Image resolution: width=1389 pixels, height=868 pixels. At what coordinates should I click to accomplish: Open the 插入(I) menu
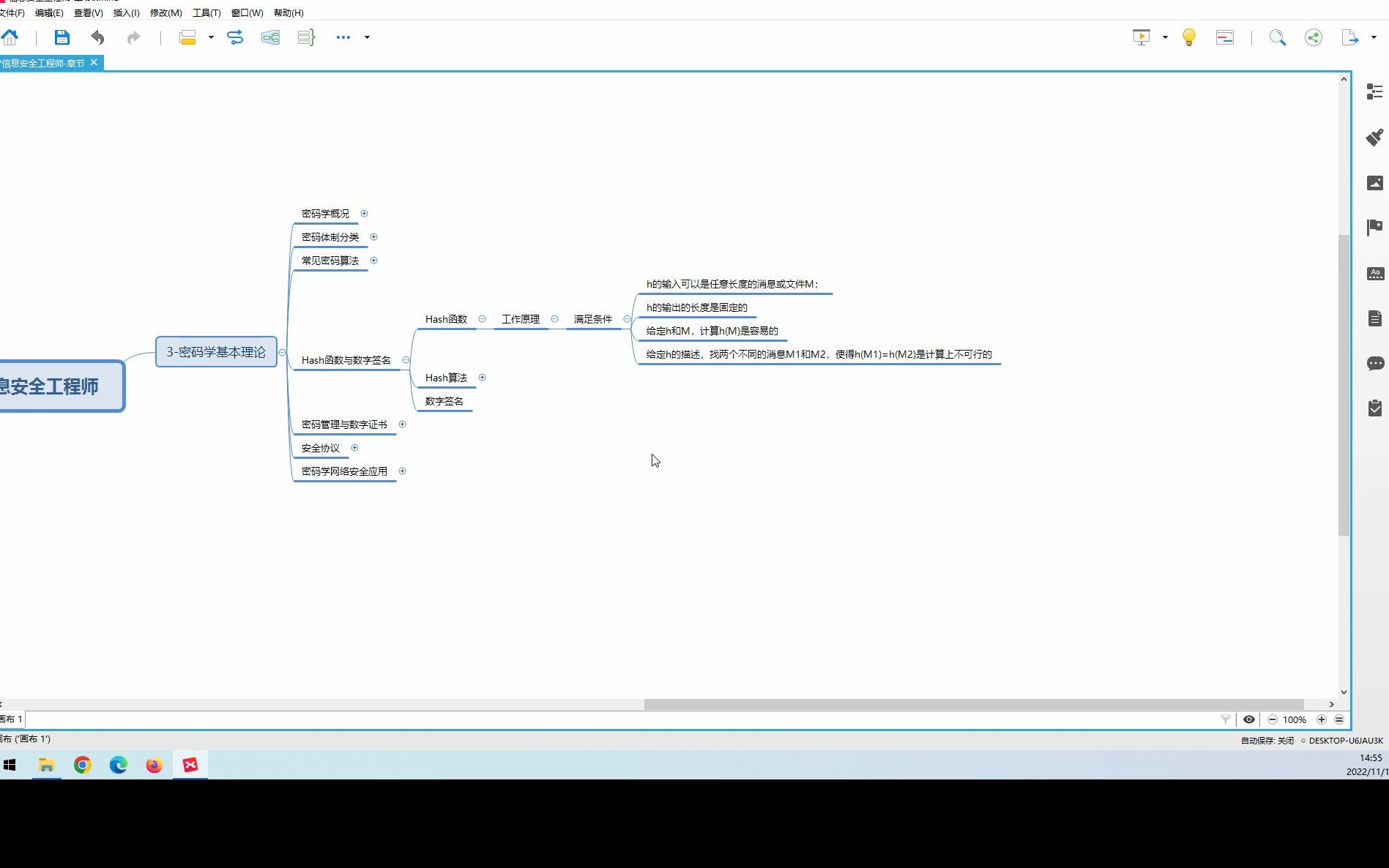coord(126,13)
